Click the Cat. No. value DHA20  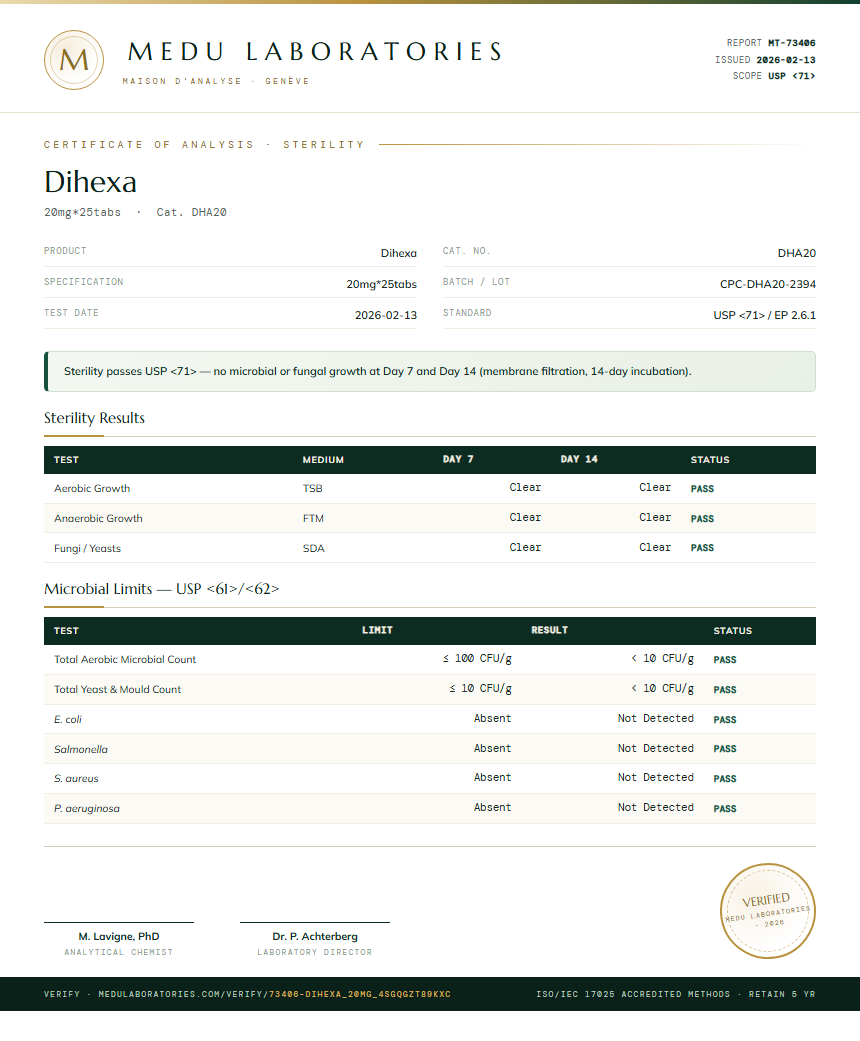tap(796, 253)
